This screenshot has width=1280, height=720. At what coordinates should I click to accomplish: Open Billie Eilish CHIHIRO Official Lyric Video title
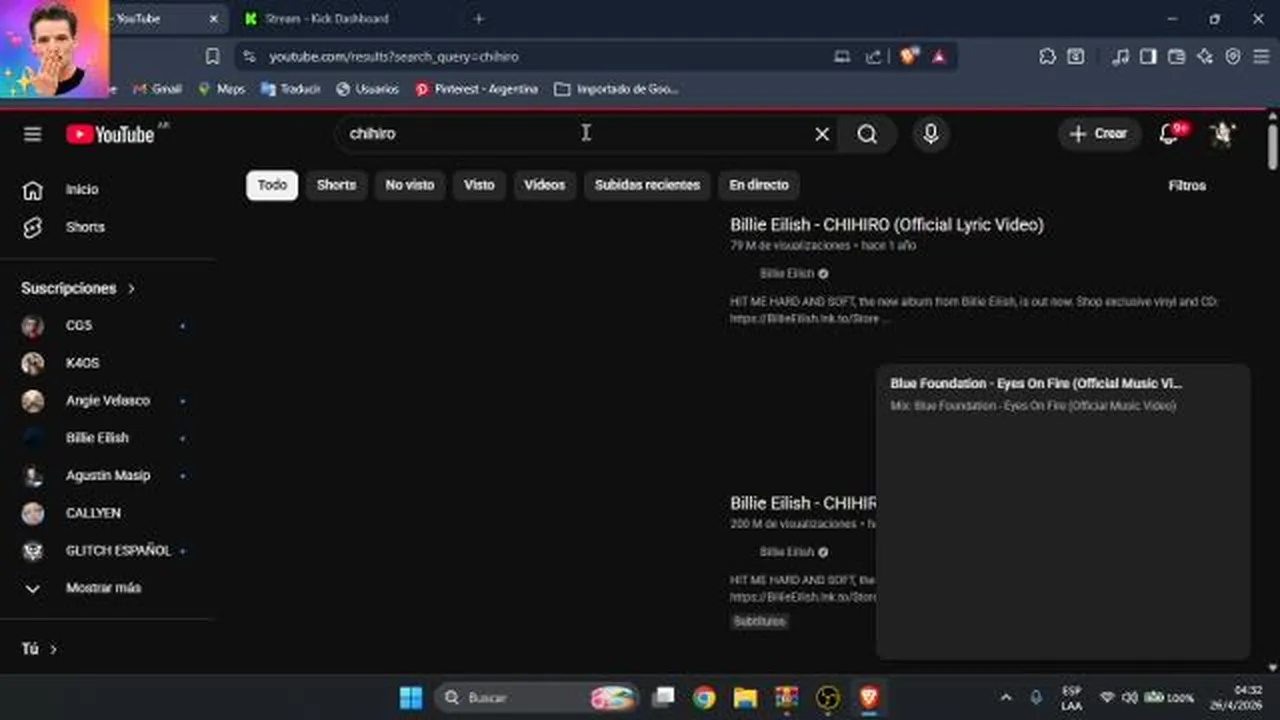[887, 225]
